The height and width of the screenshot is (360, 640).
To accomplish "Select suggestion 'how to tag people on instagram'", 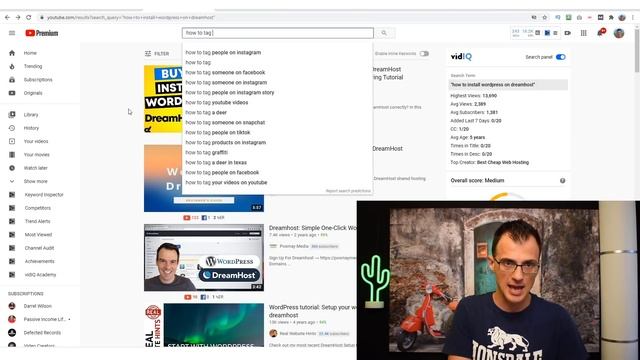I will pos(278,52).
